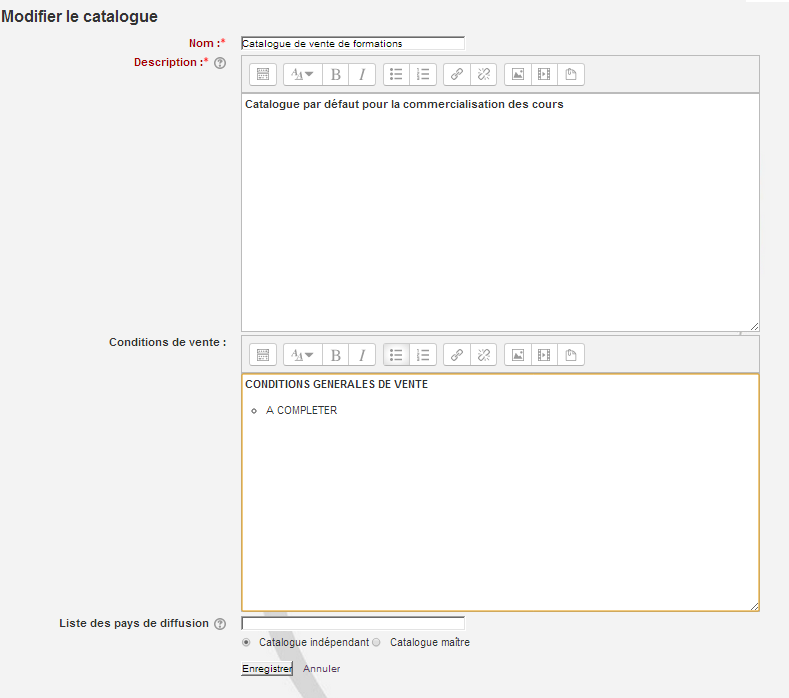Click Bold in the Description editor toolbar

coord(336,74)
